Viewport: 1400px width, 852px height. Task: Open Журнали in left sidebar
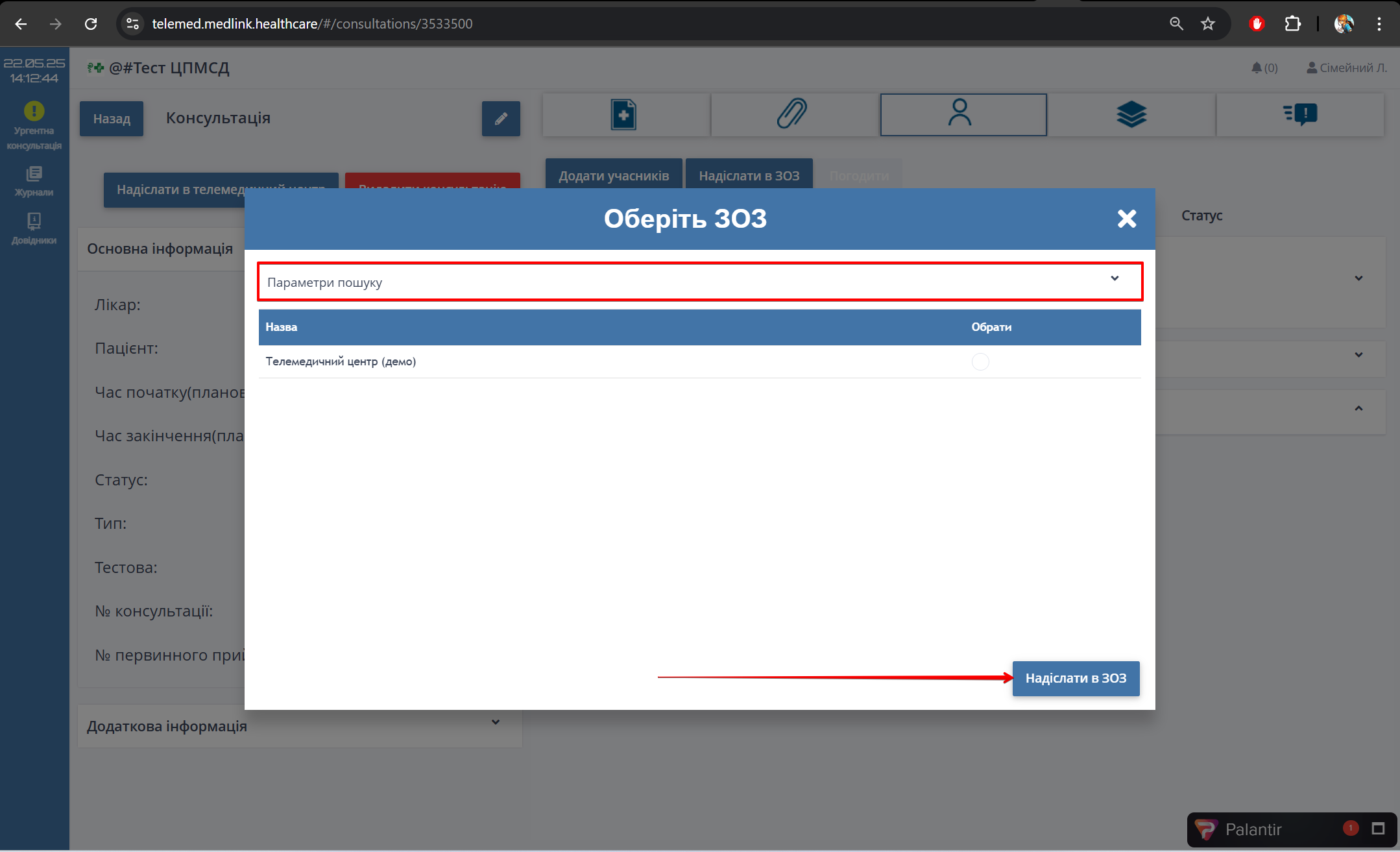pos(34,181)
